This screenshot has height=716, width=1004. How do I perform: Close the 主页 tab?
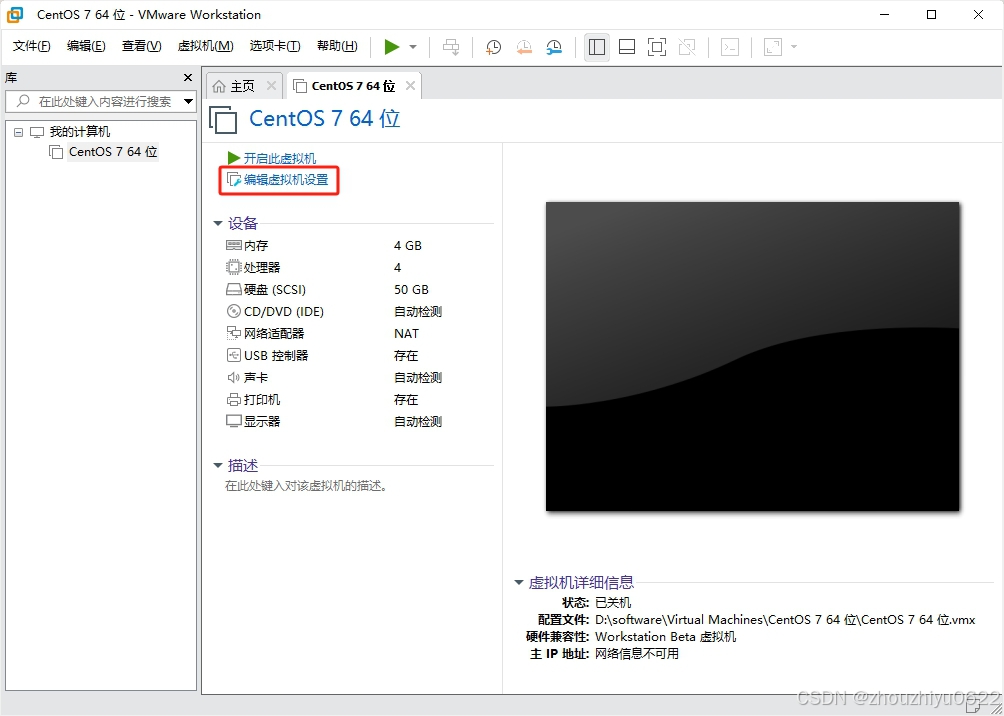(271, 86)
